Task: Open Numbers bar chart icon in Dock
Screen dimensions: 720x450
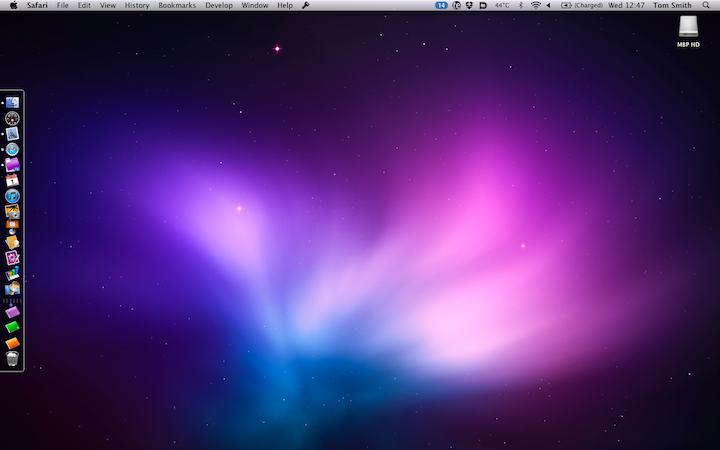Action: (x=12, y=273)
